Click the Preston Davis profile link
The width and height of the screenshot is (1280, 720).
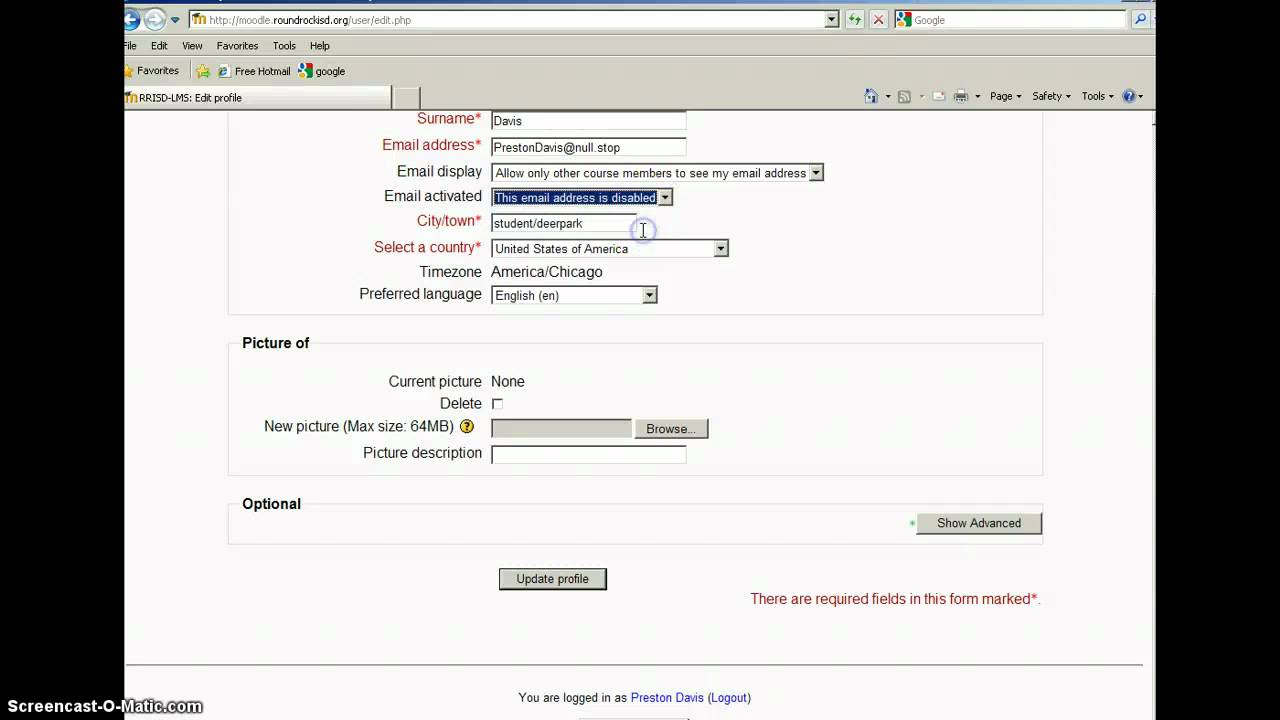pos(667,698)
